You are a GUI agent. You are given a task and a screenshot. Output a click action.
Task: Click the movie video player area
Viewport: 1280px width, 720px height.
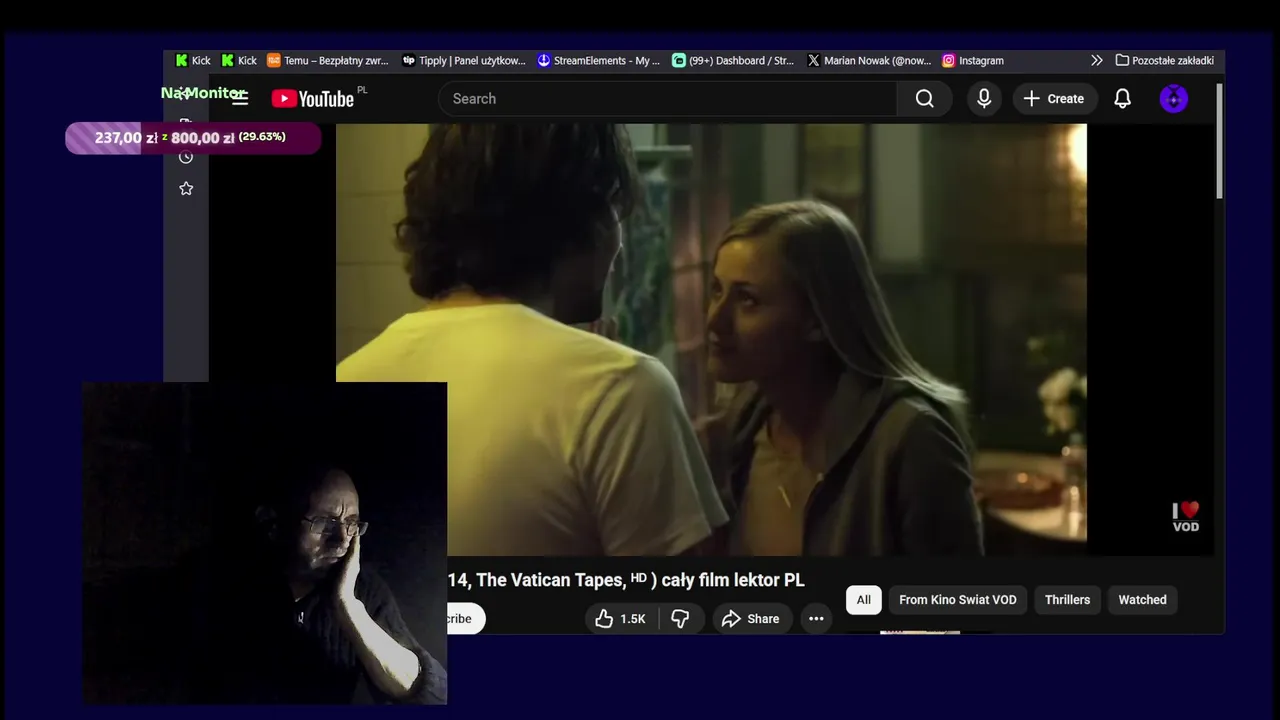point(711,339)
